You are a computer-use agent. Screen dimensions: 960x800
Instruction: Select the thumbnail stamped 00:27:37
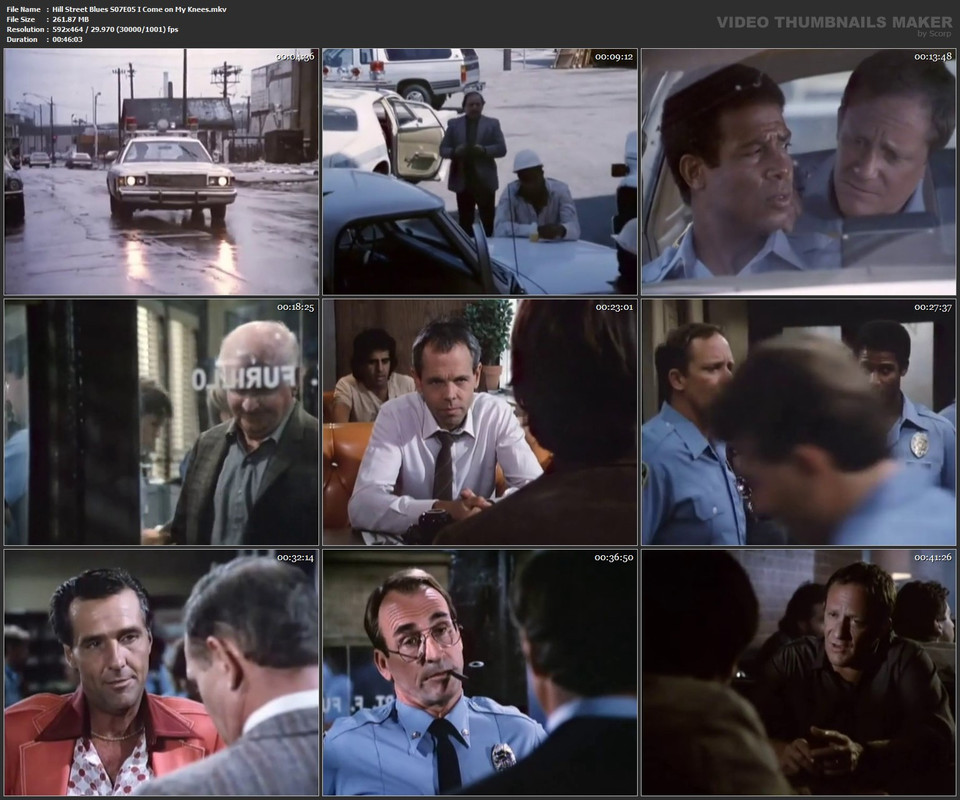click(798, 422)
